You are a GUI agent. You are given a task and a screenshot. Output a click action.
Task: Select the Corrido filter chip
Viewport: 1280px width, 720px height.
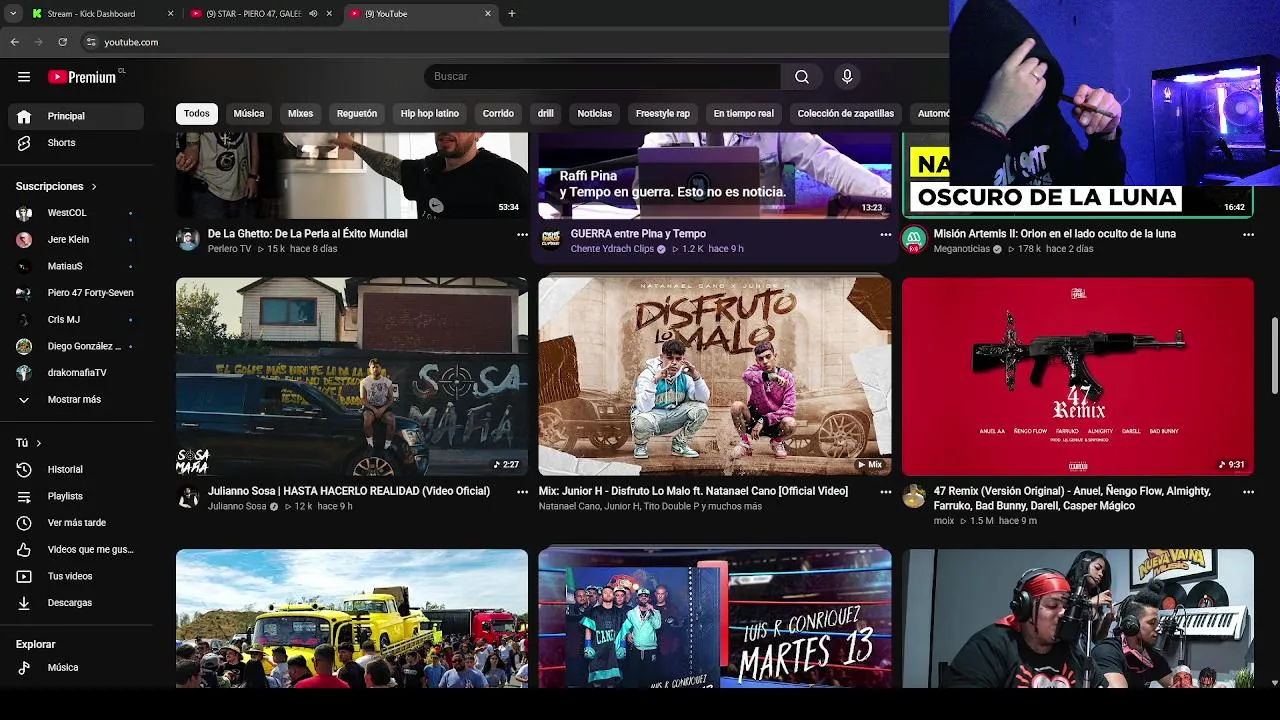click(x=498, y=114)
